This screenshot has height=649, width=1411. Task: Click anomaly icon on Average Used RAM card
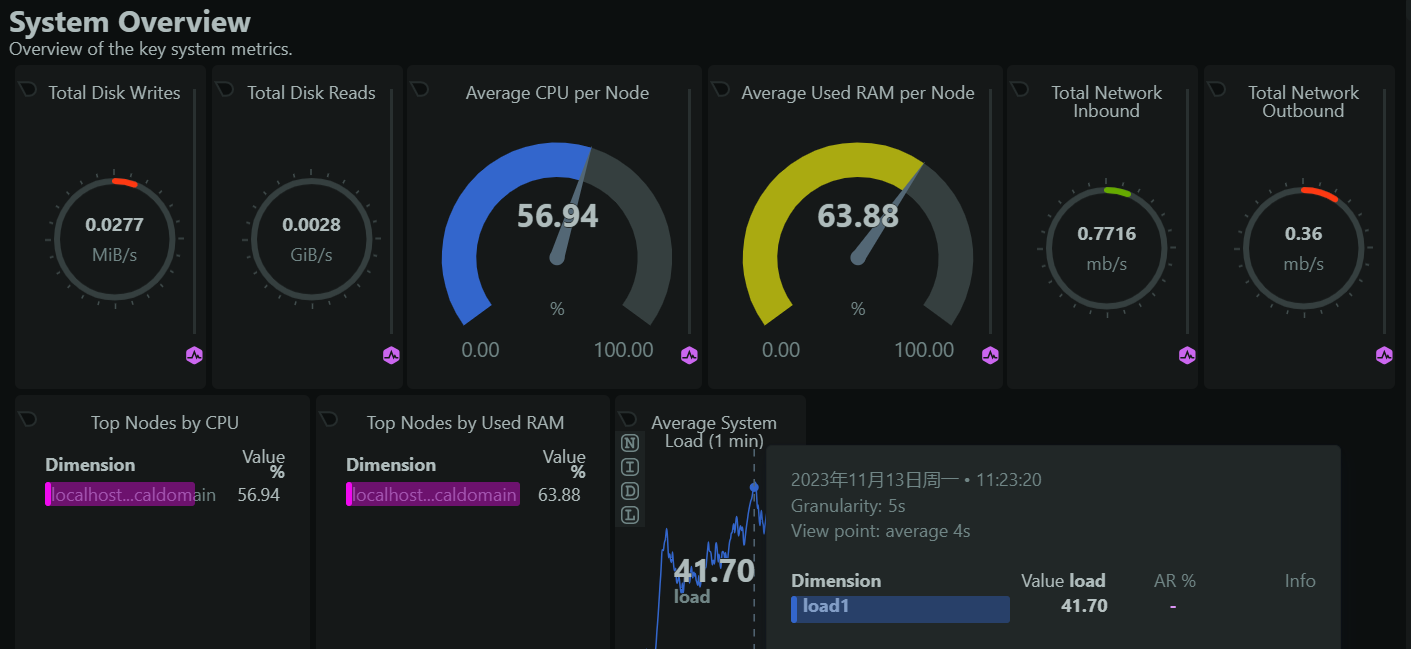click(x=990, y=355)
